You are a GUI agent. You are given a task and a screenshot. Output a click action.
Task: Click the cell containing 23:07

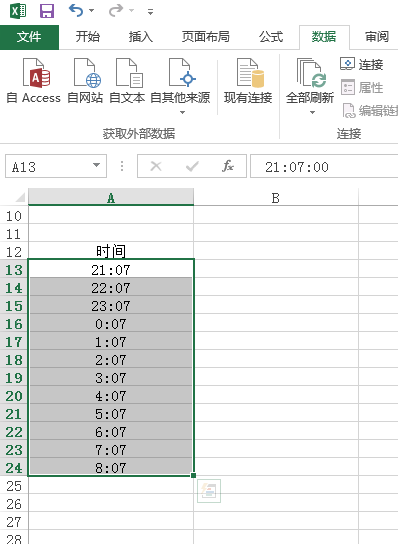coord(111,305)
